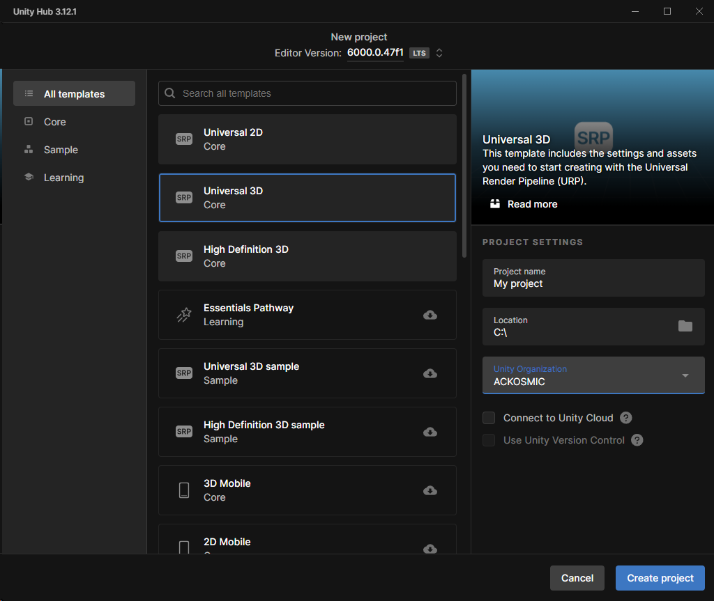Click the SRP icon on Universal 3D sample
Screen dimensions: 714x601
[x=184, y=373]
